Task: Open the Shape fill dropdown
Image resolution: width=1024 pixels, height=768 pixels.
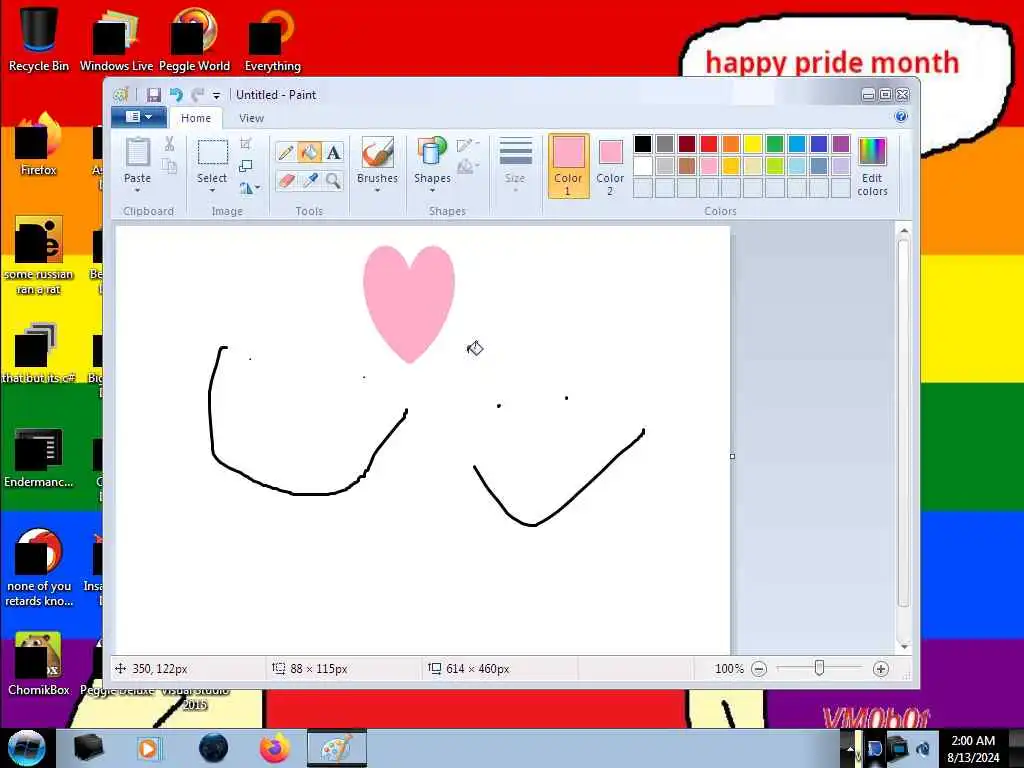Action: [x=468, y=167]
